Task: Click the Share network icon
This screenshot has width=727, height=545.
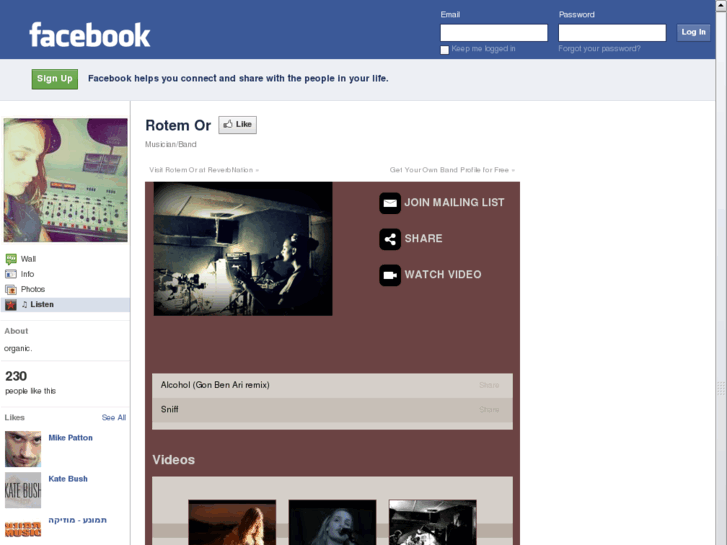Action: pyautogui.click(x=390, y=239)
